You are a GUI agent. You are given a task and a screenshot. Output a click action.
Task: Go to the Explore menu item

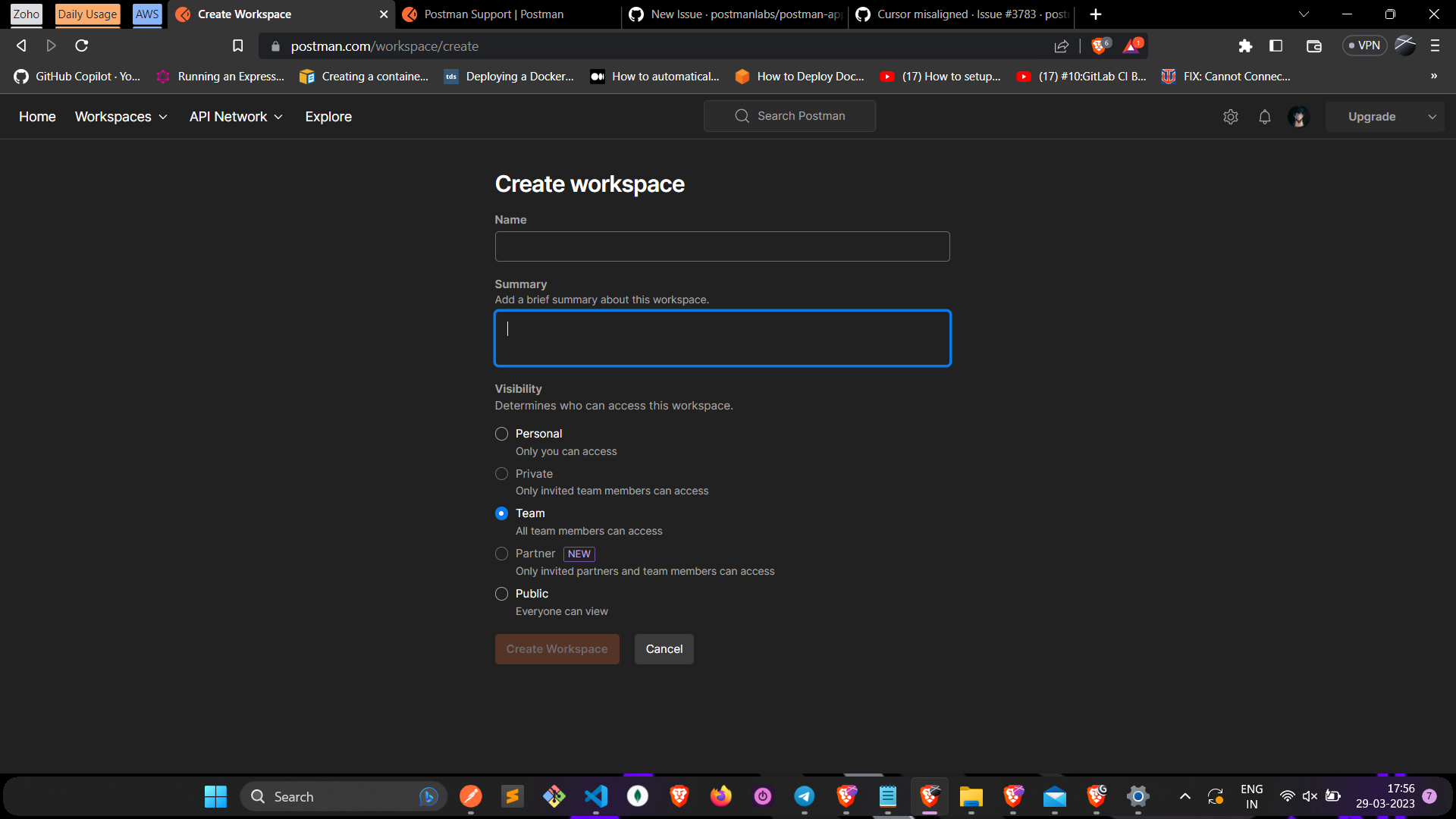coord(328,117)
